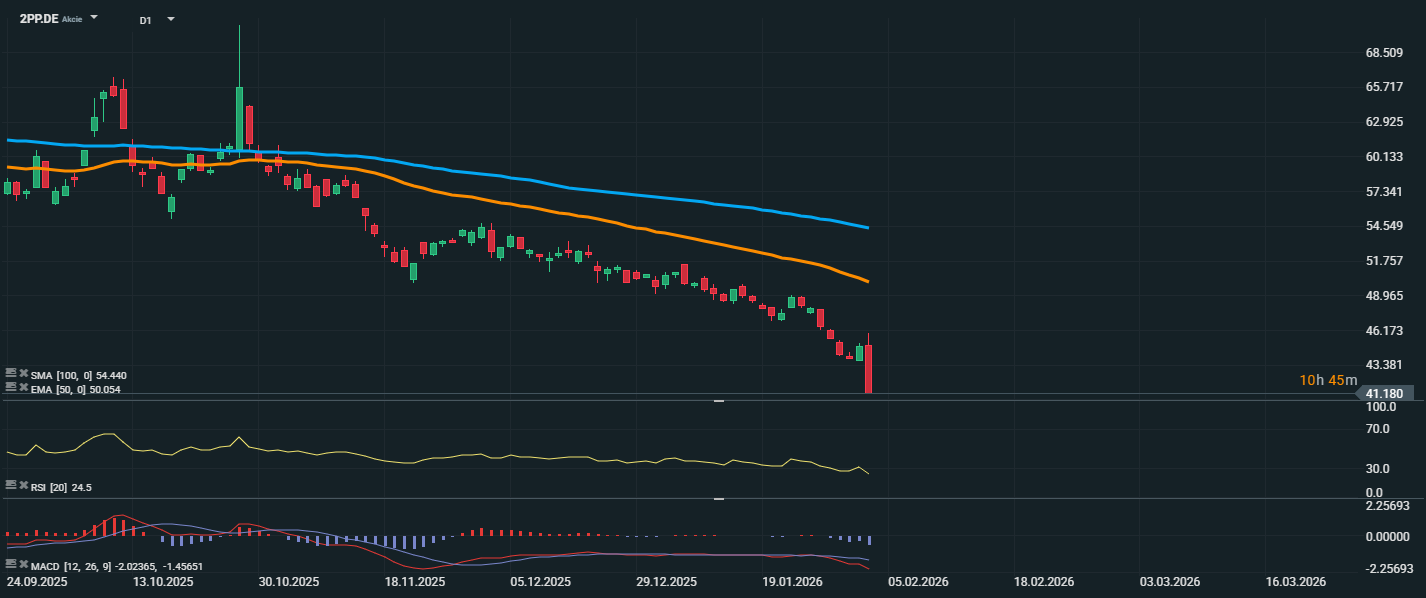
Task: Click the current price tag 41.180
Action: click(x=1386, y=396)
